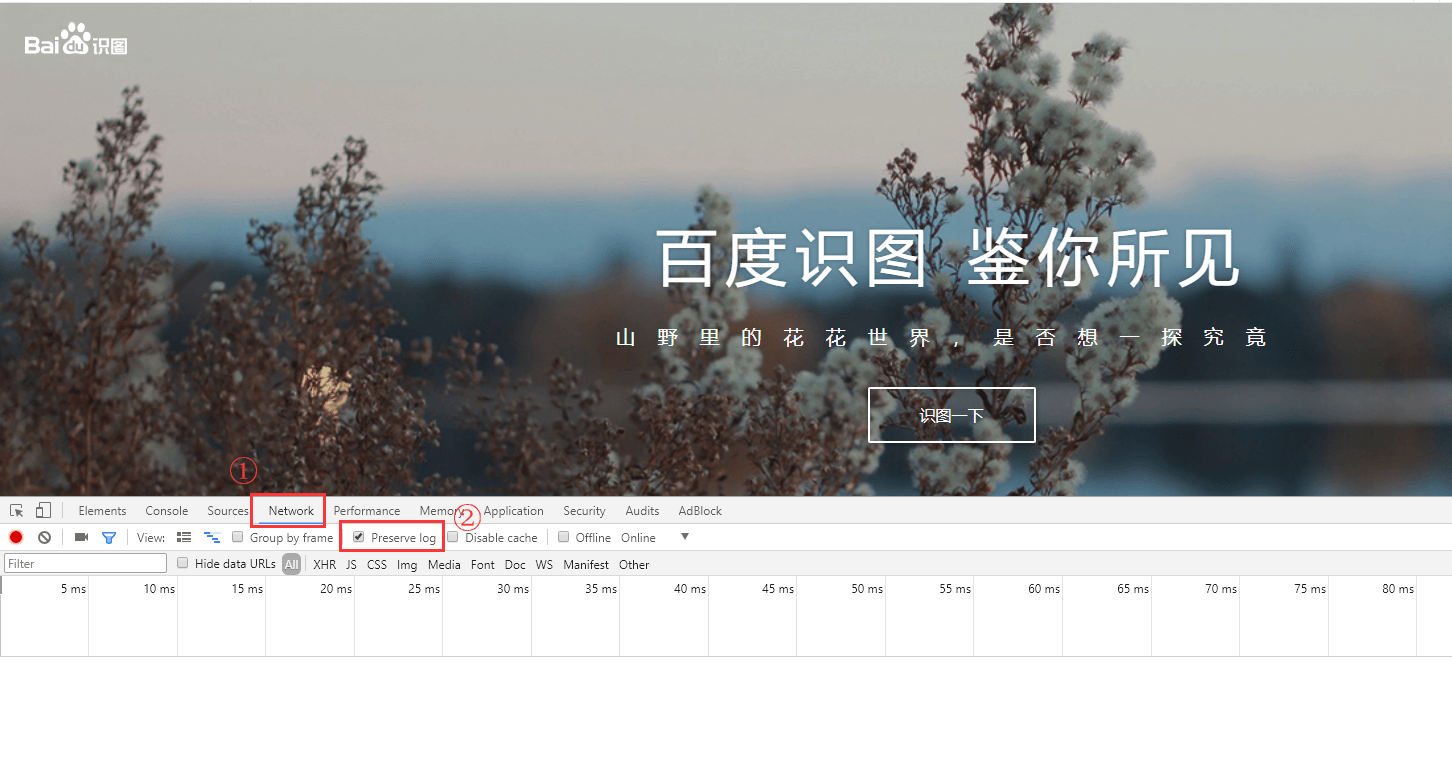Toggle the blue filter funnel icon

coord(109,538)
